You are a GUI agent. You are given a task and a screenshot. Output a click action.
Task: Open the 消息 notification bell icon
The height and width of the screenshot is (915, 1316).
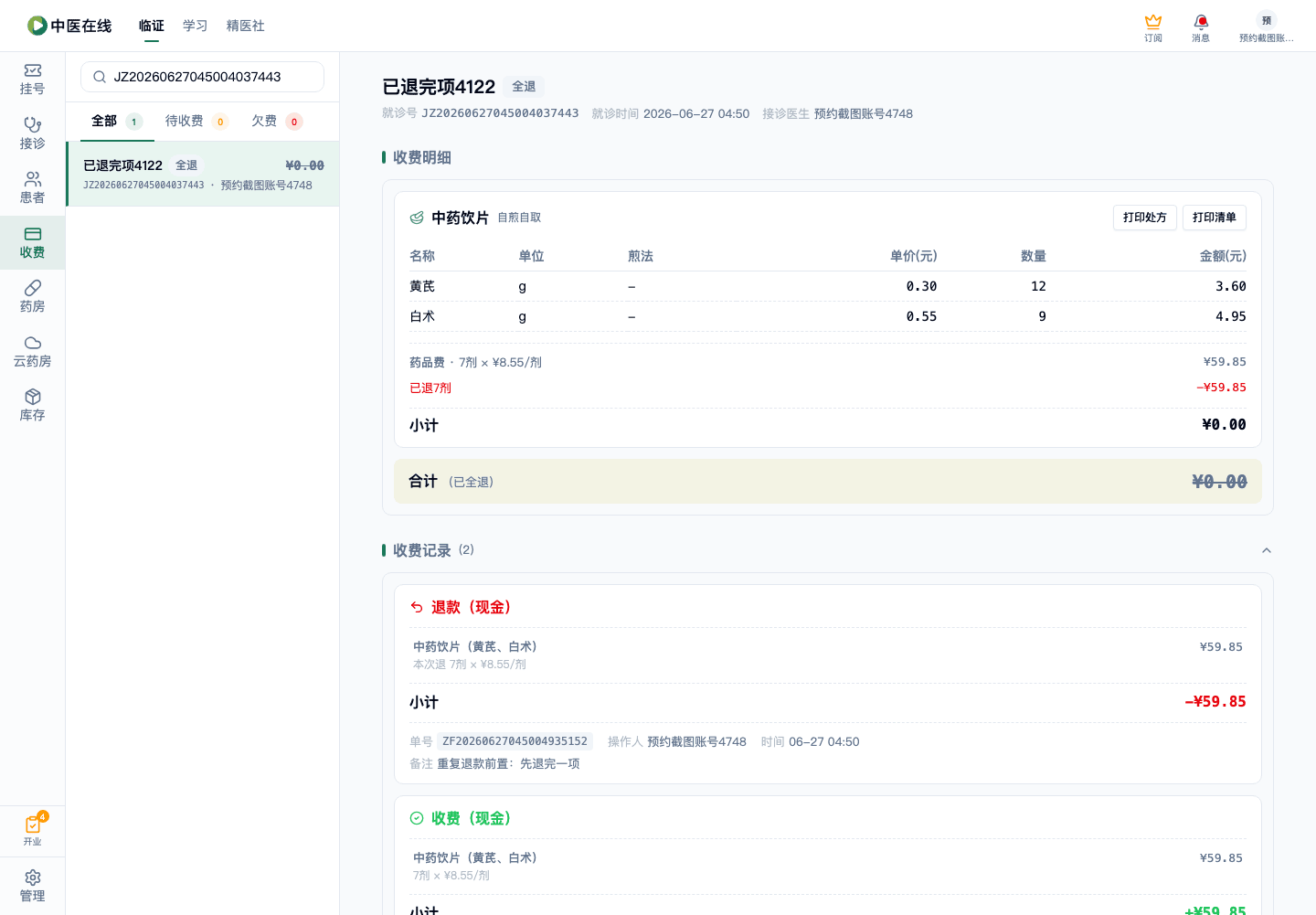(1201, 27)
